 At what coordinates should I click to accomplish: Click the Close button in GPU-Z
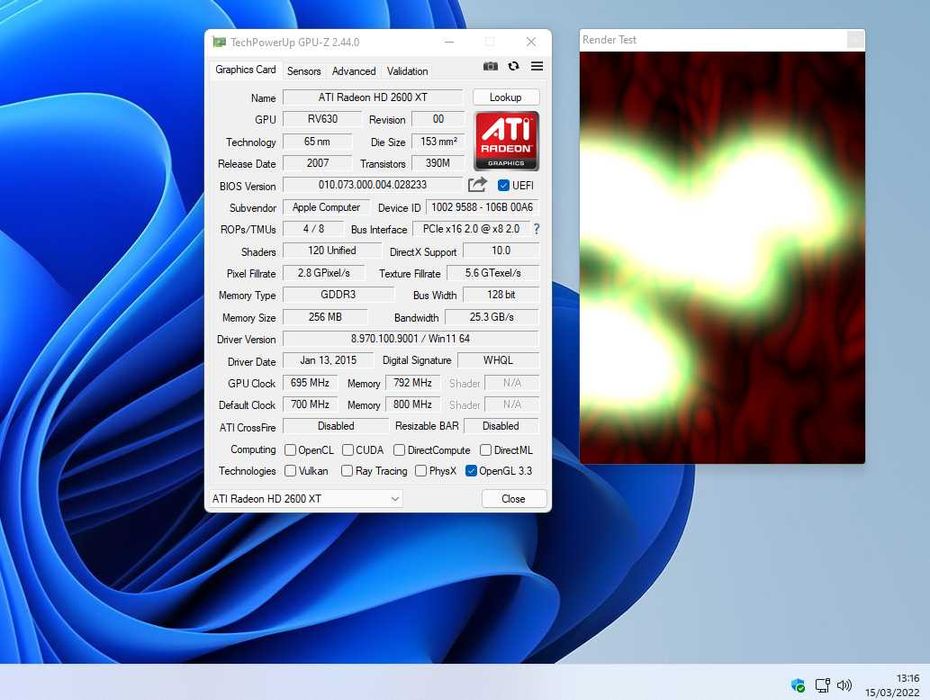click(513, 499)
